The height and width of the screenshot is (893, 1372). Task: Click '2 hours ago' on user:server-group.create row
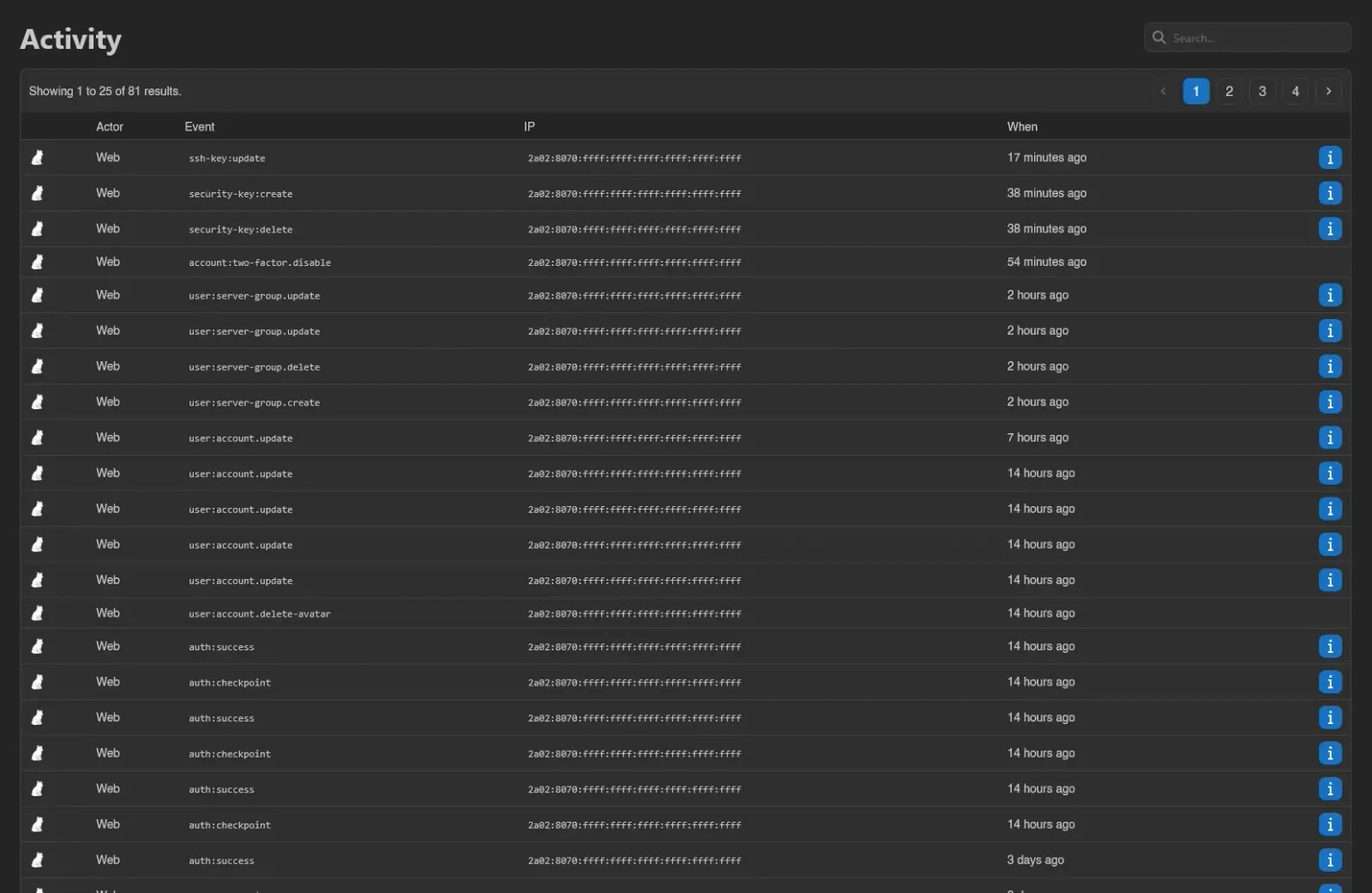pos(1038,402)
